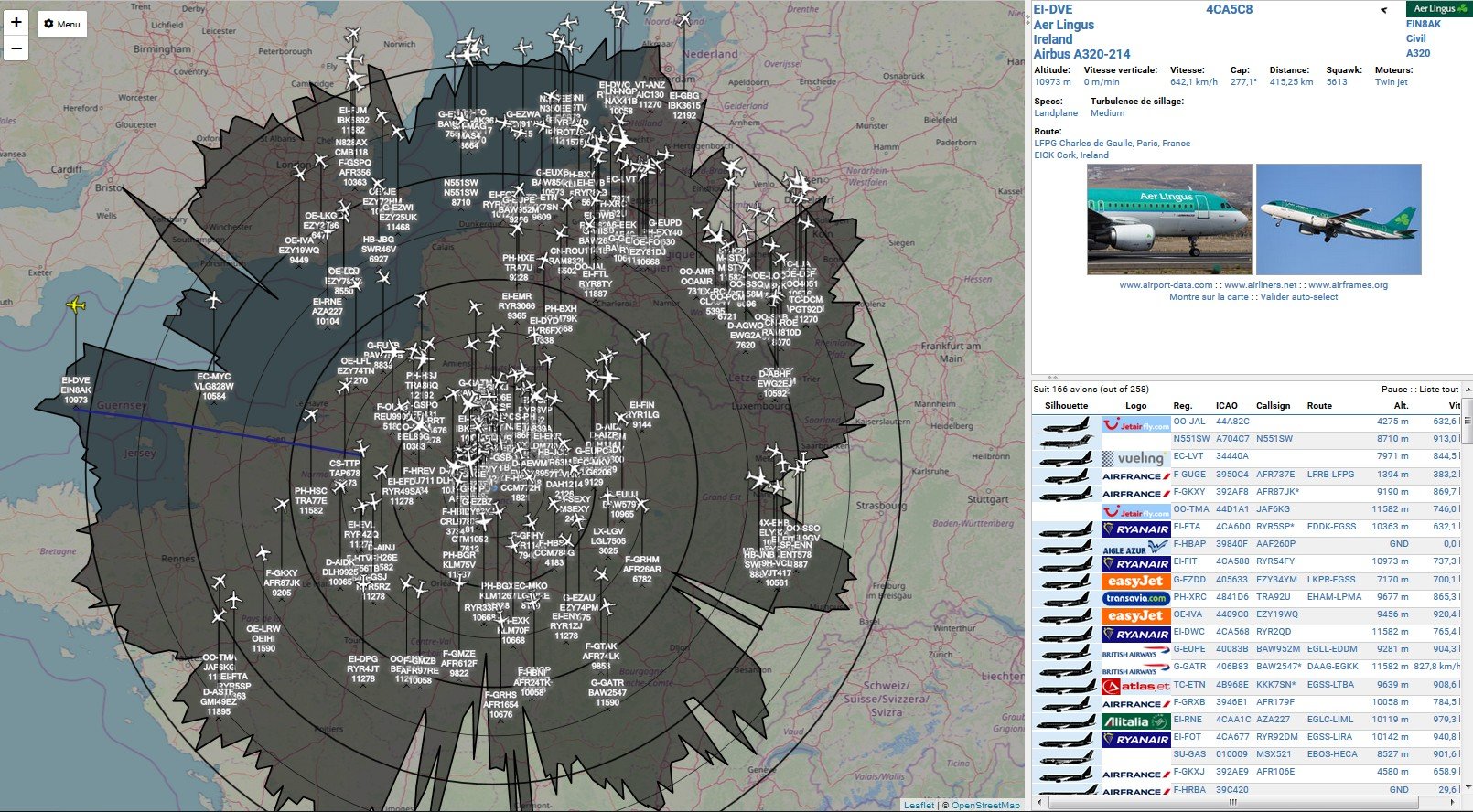
Task: Click Valider auto-select link
Action: tap(1299, 297)
